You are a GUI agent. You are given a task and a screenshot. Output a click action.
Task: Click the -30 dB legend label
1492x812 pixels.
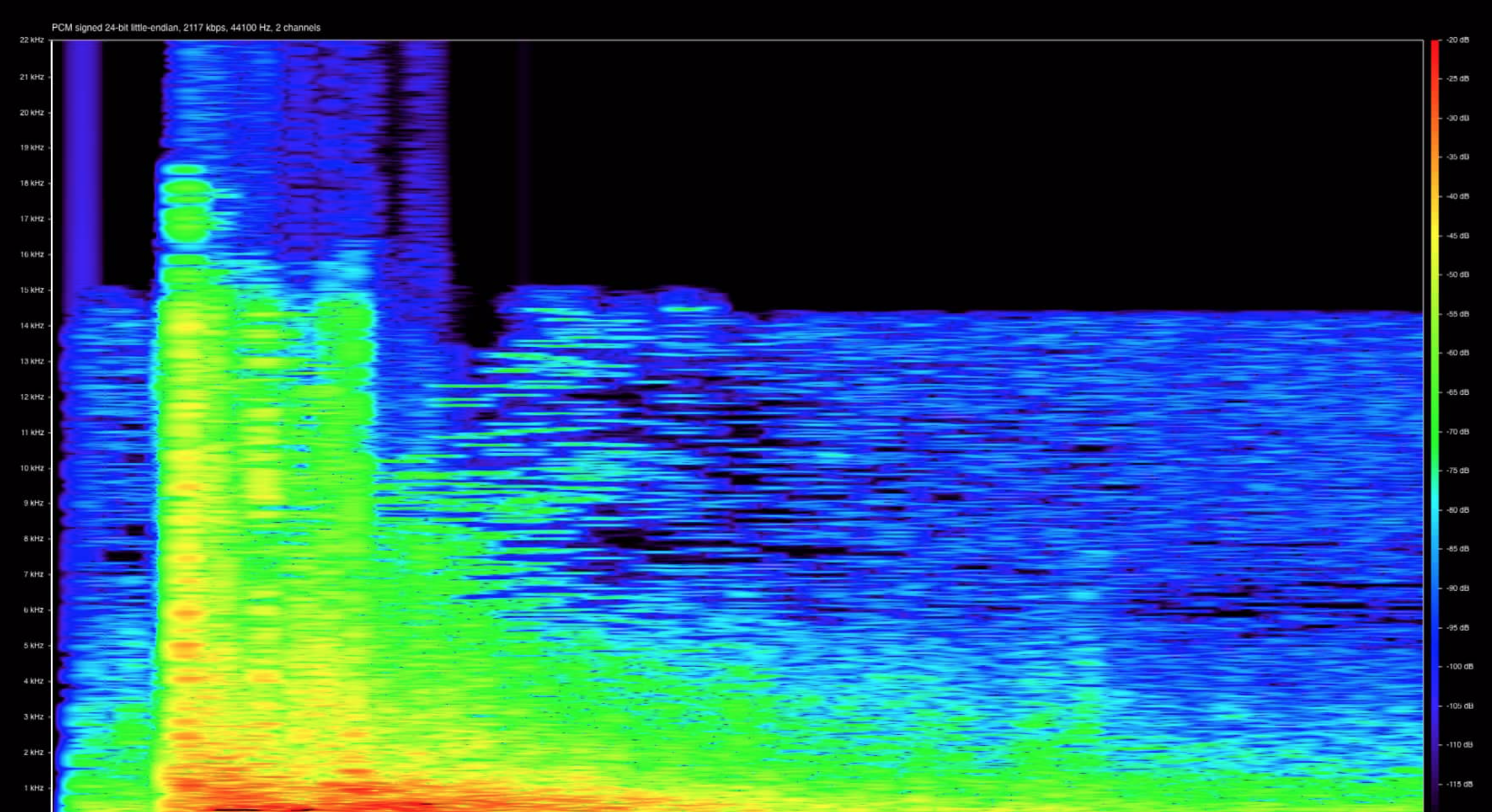[x=1457, y=118]
